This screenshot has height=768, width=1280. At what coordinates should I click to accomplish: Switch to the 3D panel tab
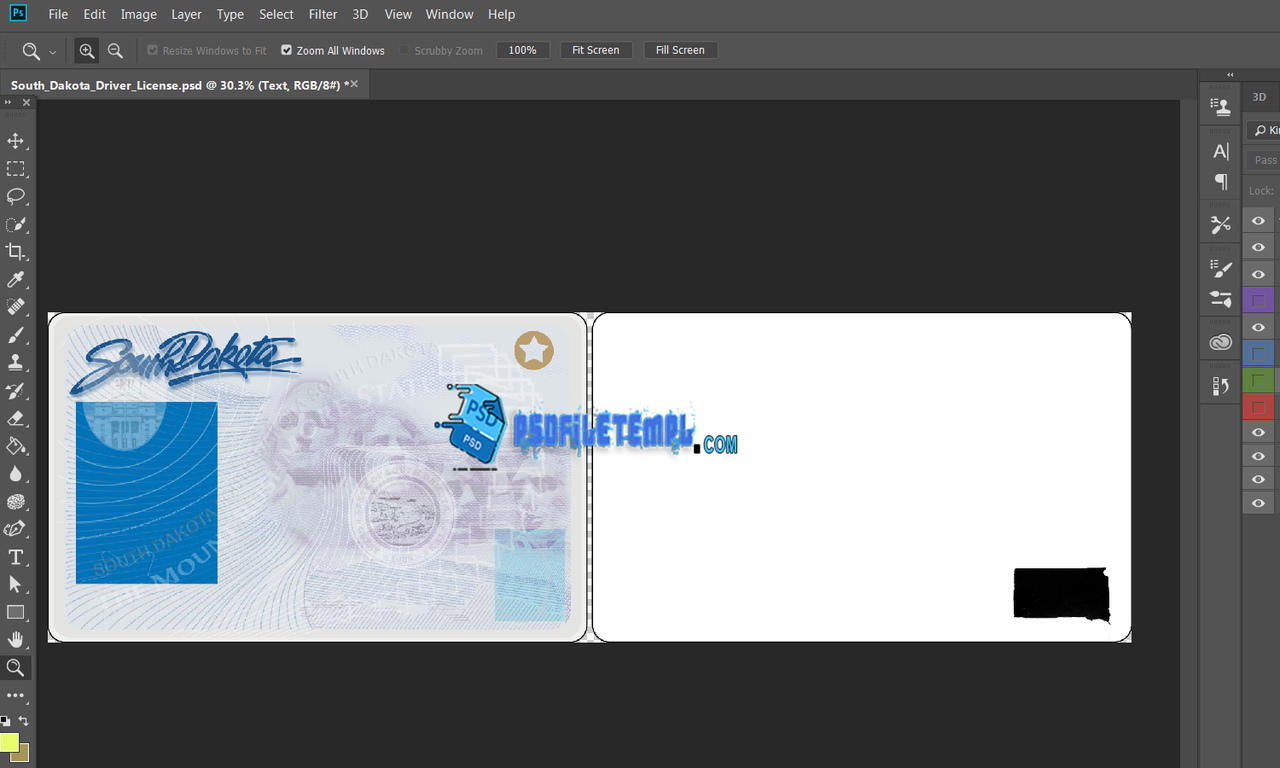click(x=1259, y=97)
